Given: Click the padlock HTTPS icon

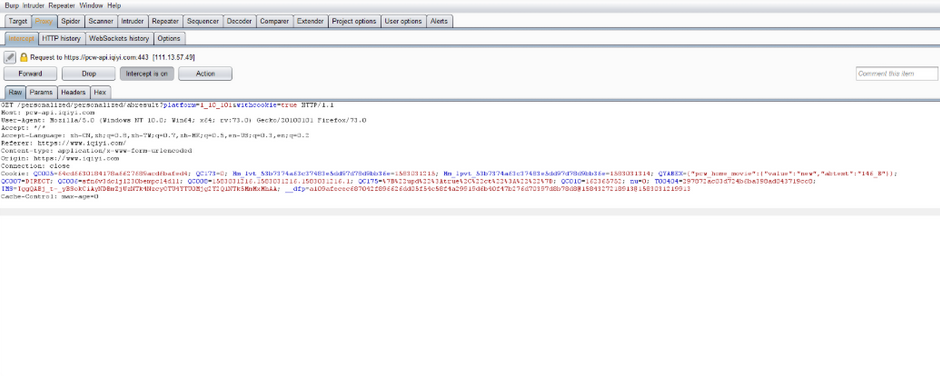Looking at the screenshot, I should coord(23,58).
